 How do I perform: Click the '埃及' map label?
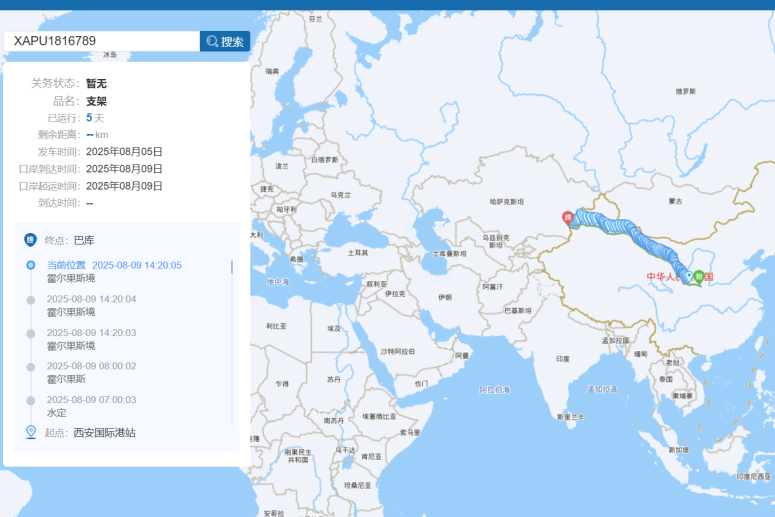pyautogui.click(x=334, y=328)
